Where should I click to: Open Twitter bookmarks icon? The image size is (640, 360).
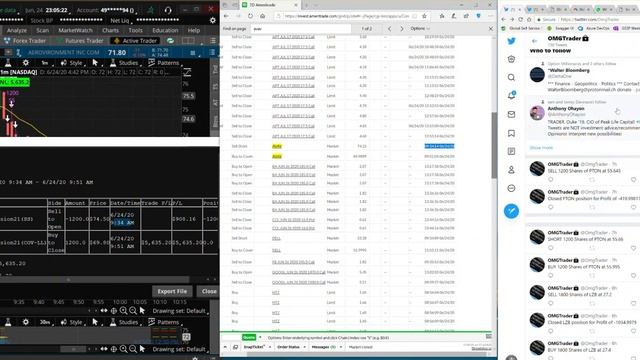pyautogui.click(x=511, y=133)
